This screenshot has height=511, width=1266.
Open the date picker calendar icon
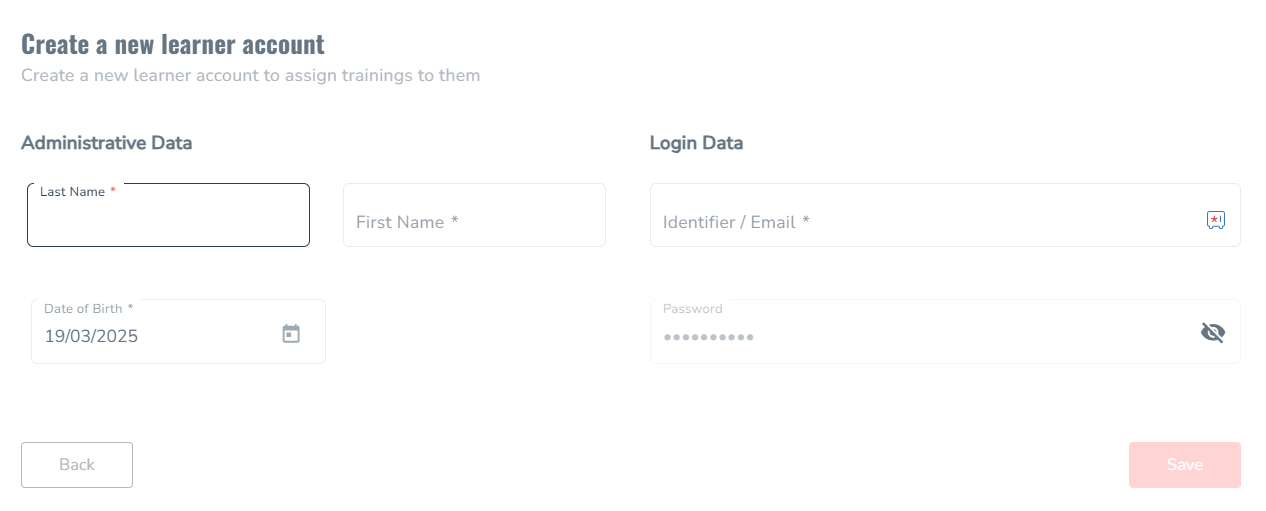[291, 334]
